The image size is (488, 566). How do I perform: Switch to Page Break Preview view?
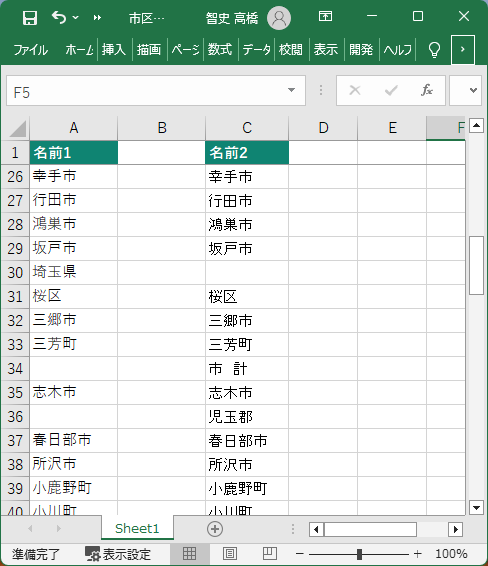(269, 553)
